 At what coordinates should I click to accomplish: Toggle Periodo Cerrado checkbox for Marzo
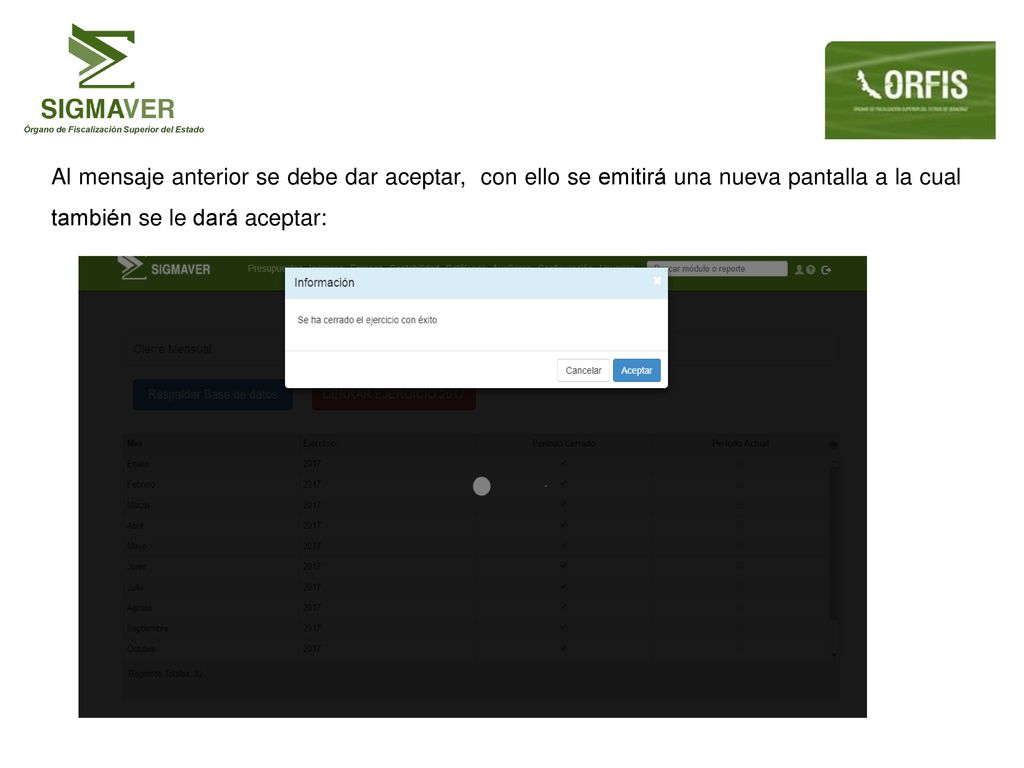pyautogui.click(x=564, y=505)
